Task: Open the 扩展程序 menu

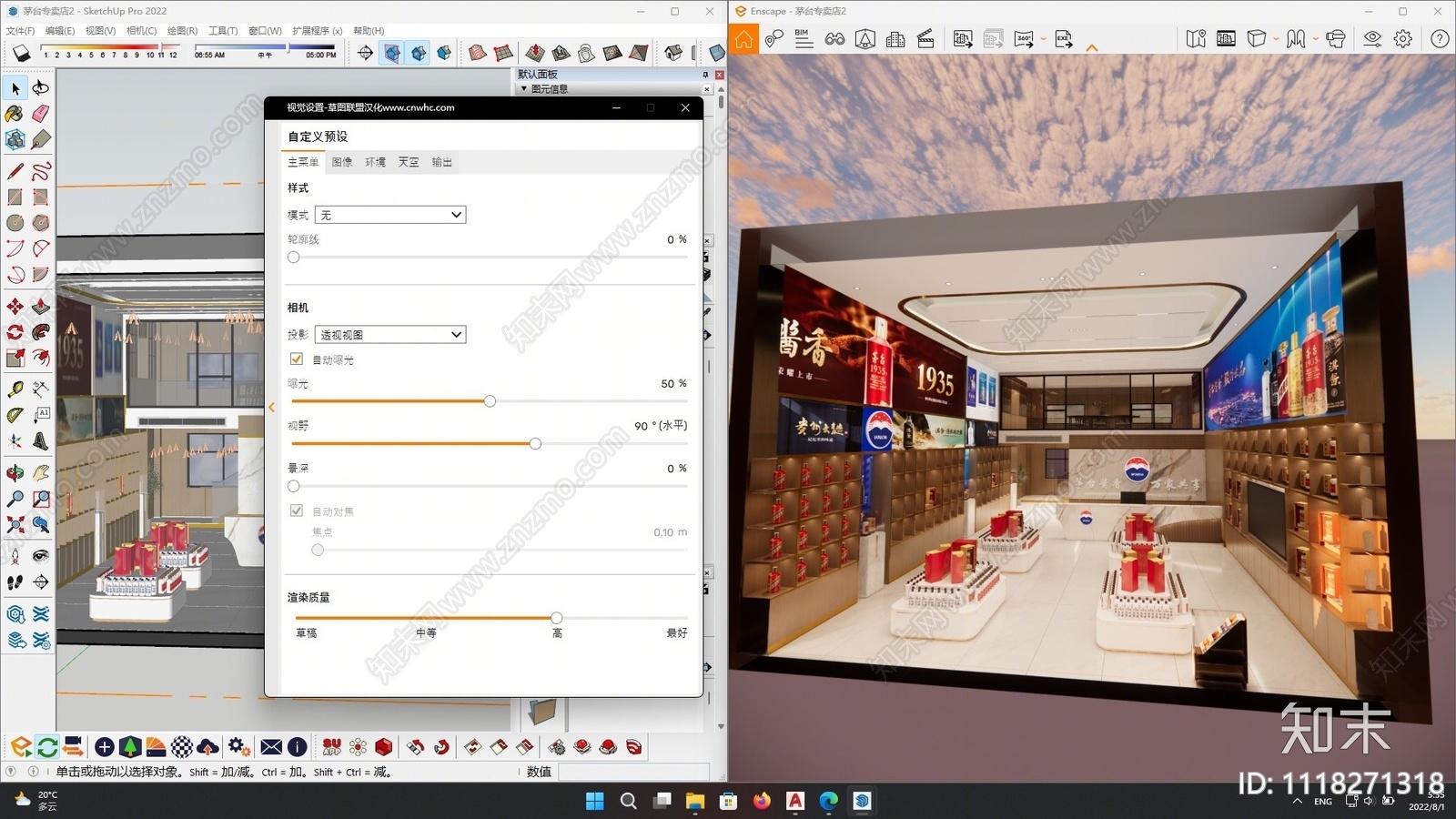Action: click(318, 31)
